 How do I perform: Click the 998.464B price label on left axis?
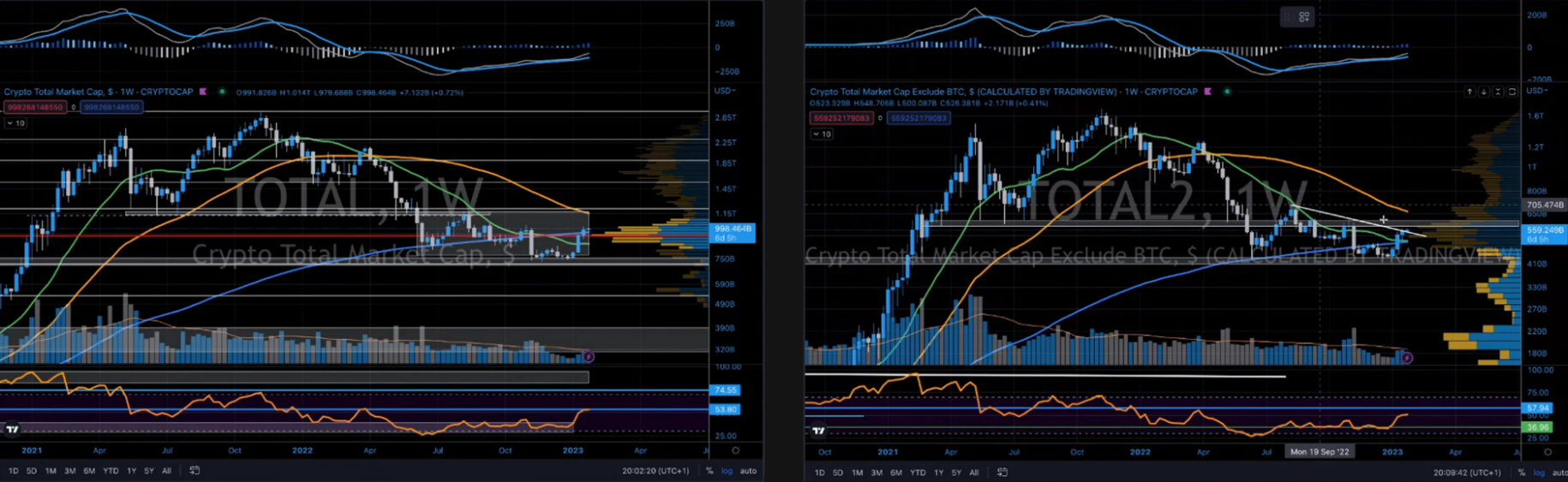click(x=733, y=229)
